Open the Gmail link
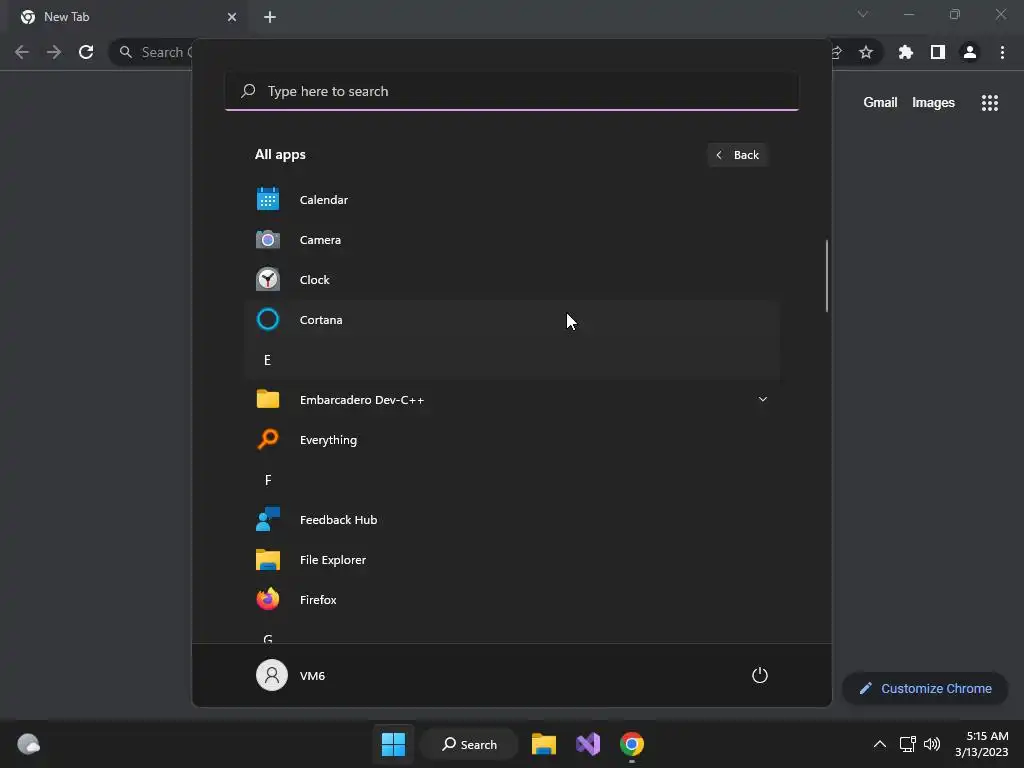 click(x=880, y=103)
